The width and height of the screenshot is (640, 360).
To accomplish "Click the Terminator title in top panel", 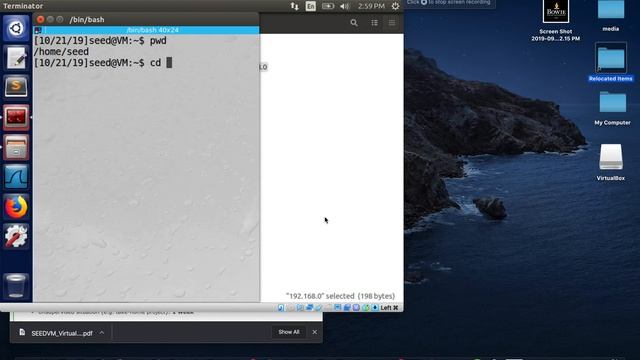I will tap(23, 6).
